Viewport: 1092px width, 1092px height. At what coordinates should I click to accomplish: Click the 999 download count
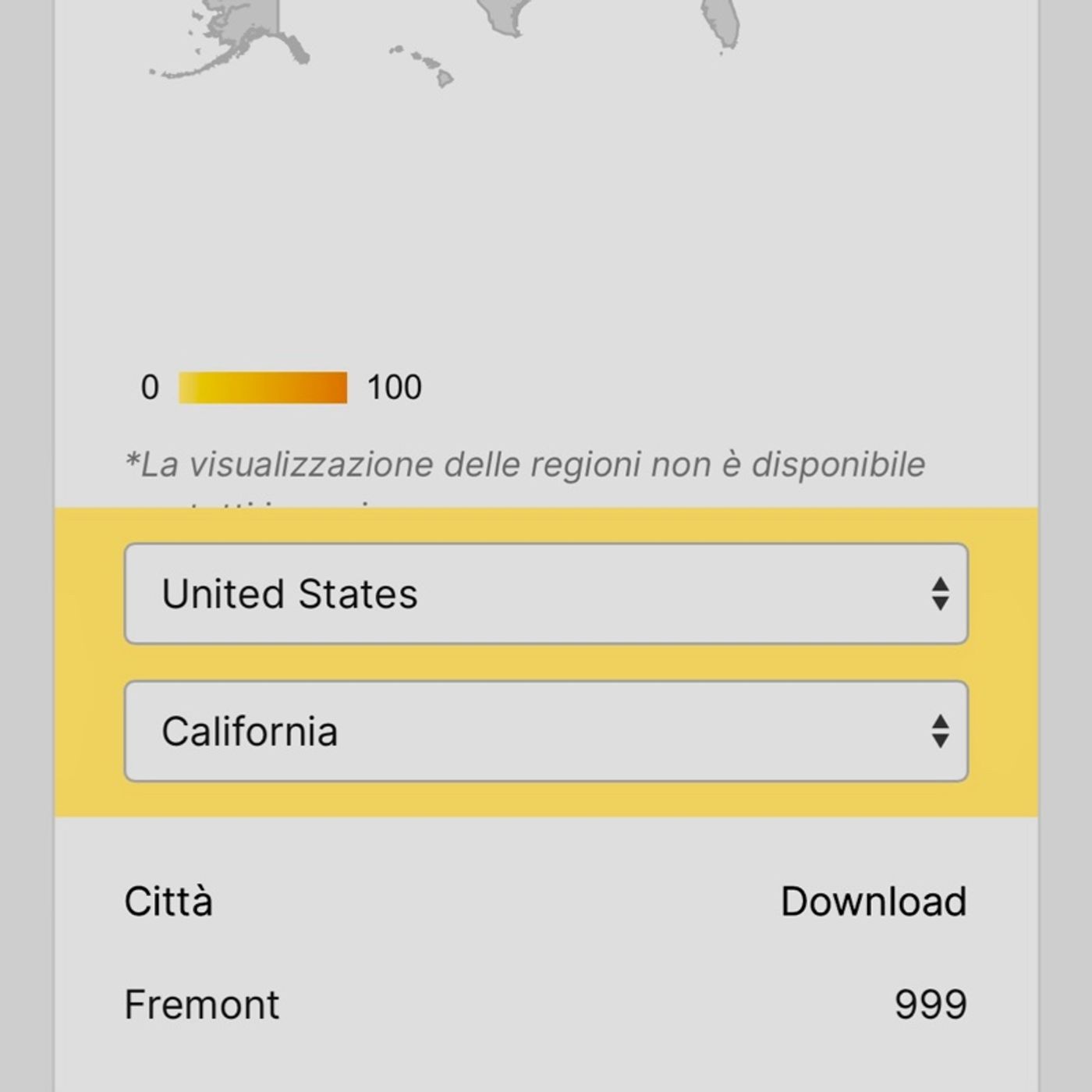pos(930,1005)
